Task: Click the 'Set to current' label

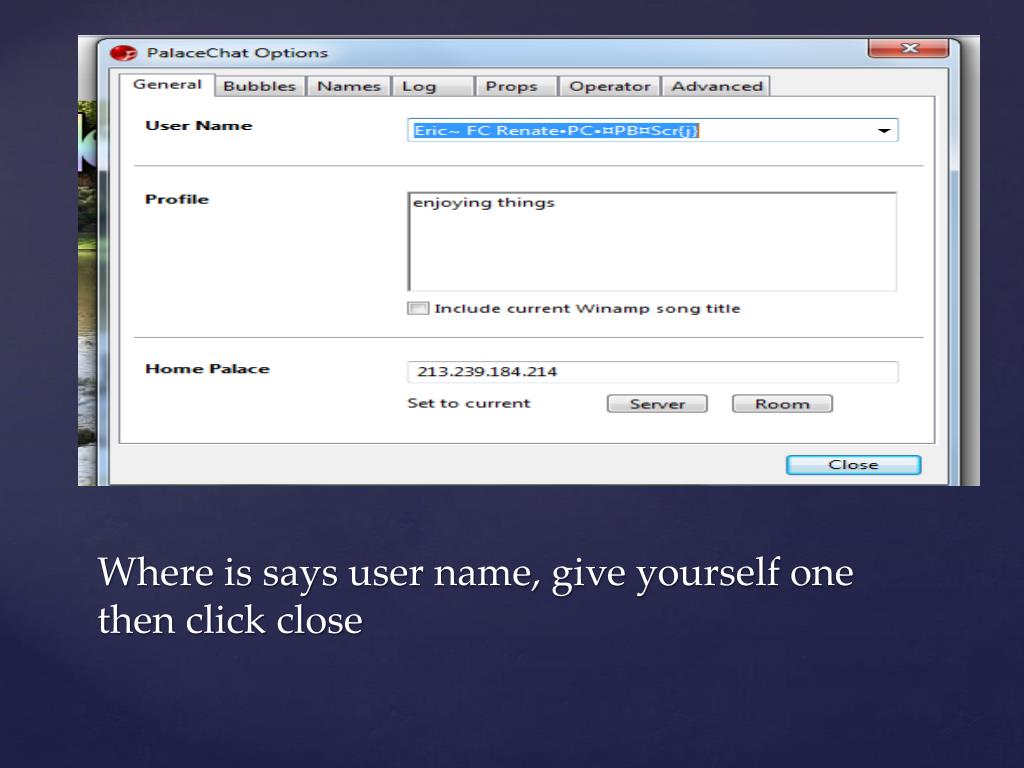Action: [469, 403]
